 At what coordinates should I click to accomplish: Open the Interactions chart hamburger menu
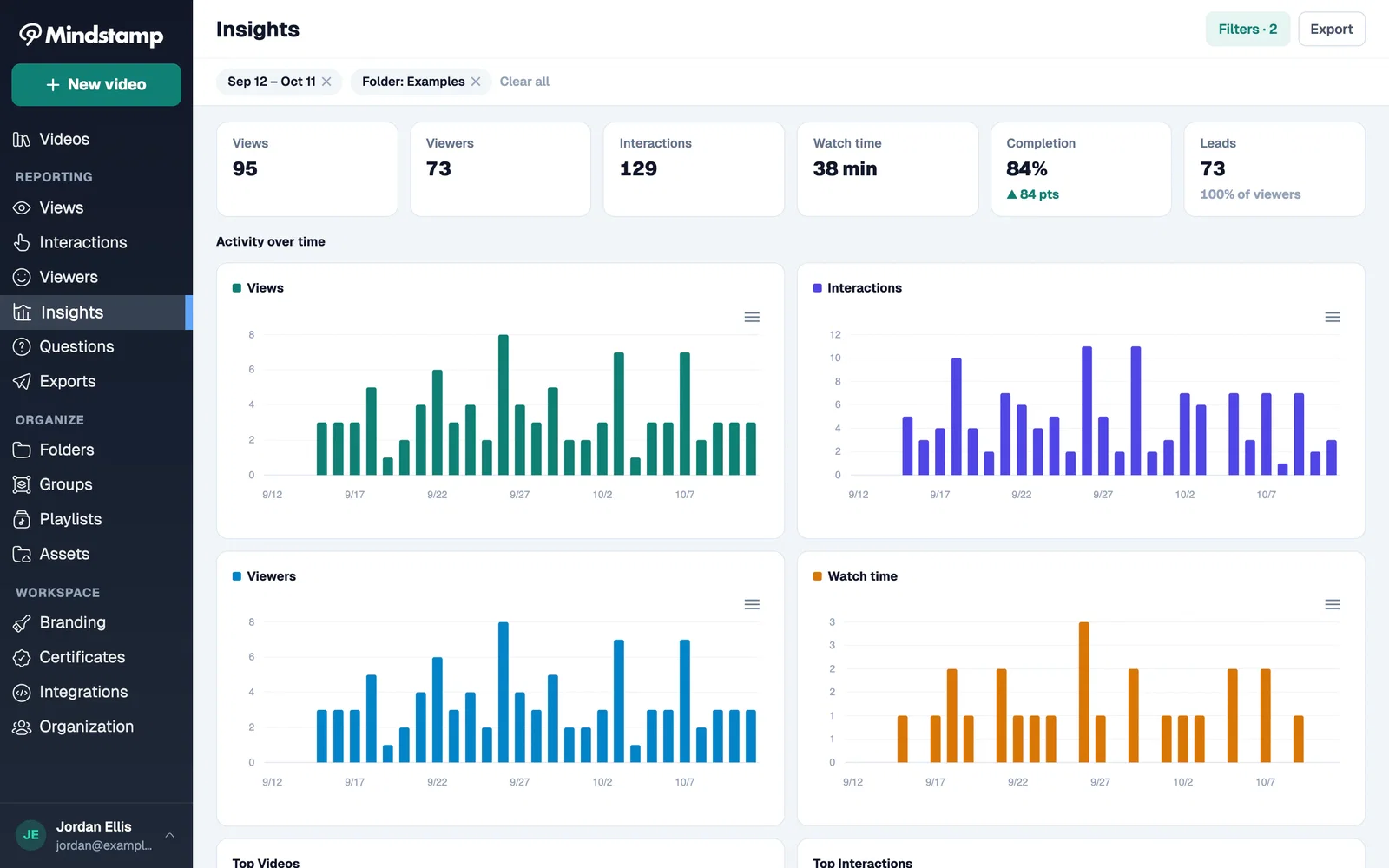click(1333, 318)
